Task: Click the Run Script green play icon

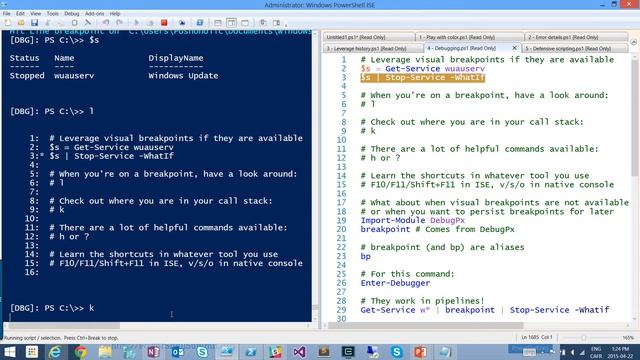Action: pyautogui.click(x=137, y=23)
